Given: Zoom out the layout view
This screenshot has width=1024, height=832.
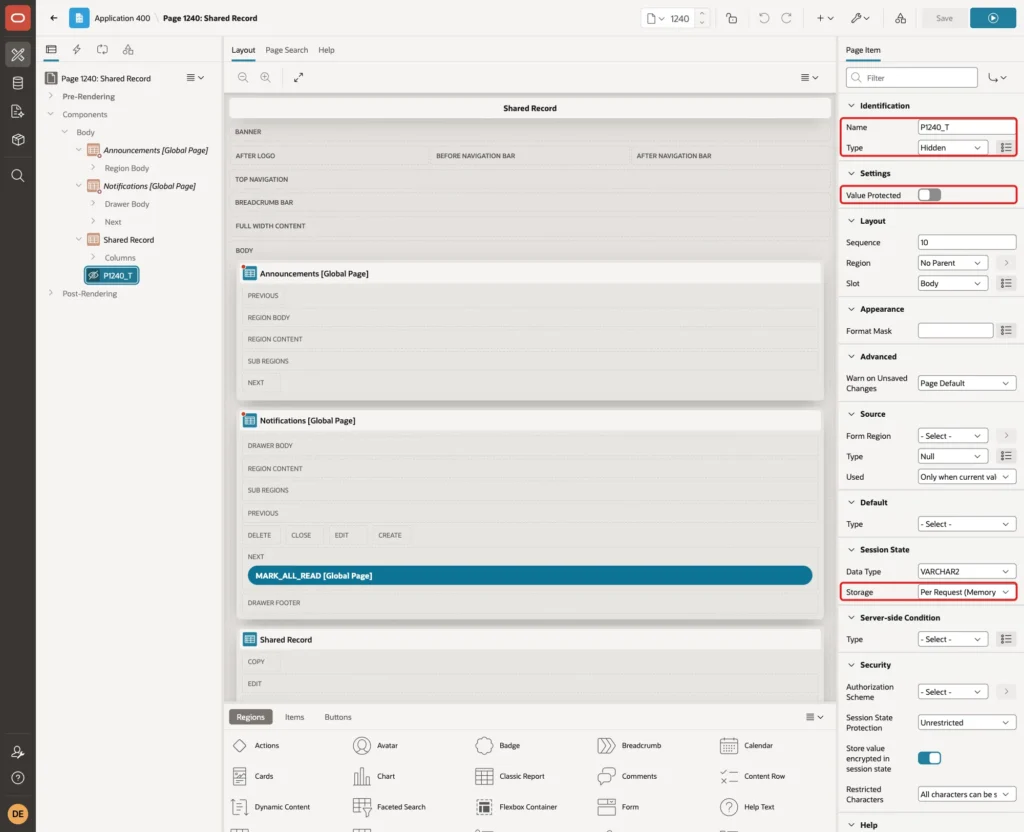Looking at the screenshot, I should click(243, 77).
